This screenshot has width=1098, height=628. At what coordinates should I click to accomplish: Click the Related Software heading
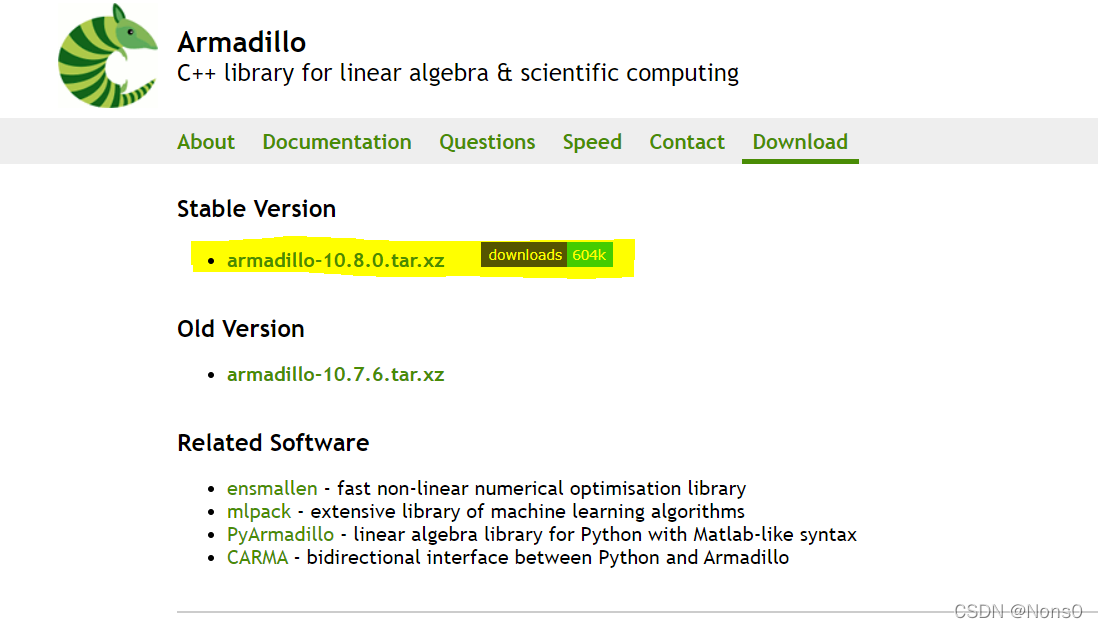click(x=273, y=443)
